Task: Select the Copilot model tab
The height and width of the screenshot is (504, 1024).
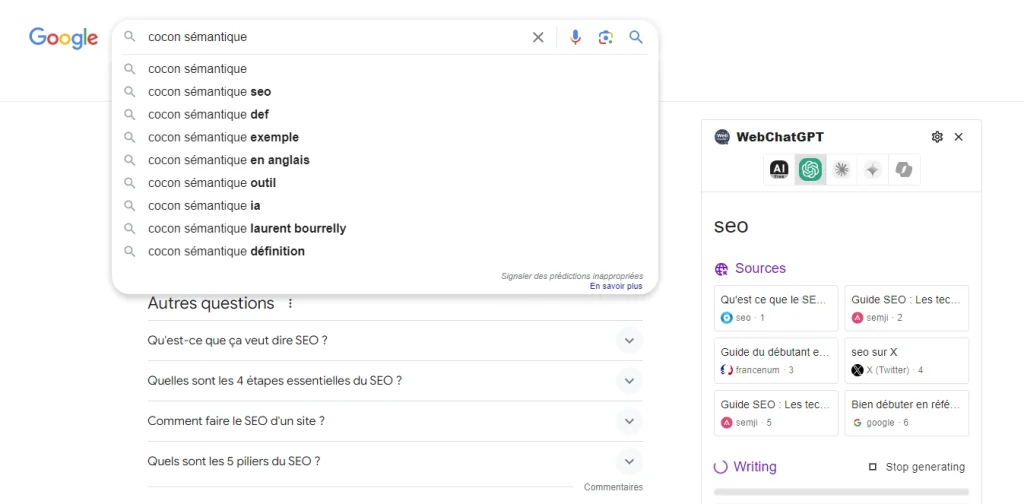Action: [904, 170]
